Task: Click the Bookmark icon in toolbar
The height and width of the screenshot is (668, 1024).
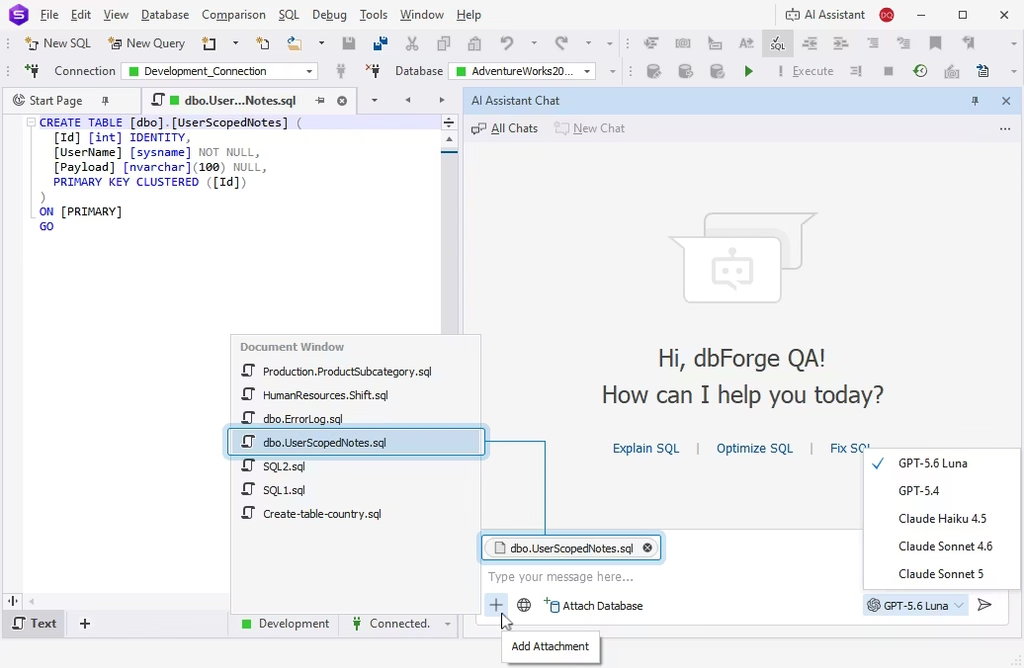Action: pyautogui.click(x=935, y=43)
